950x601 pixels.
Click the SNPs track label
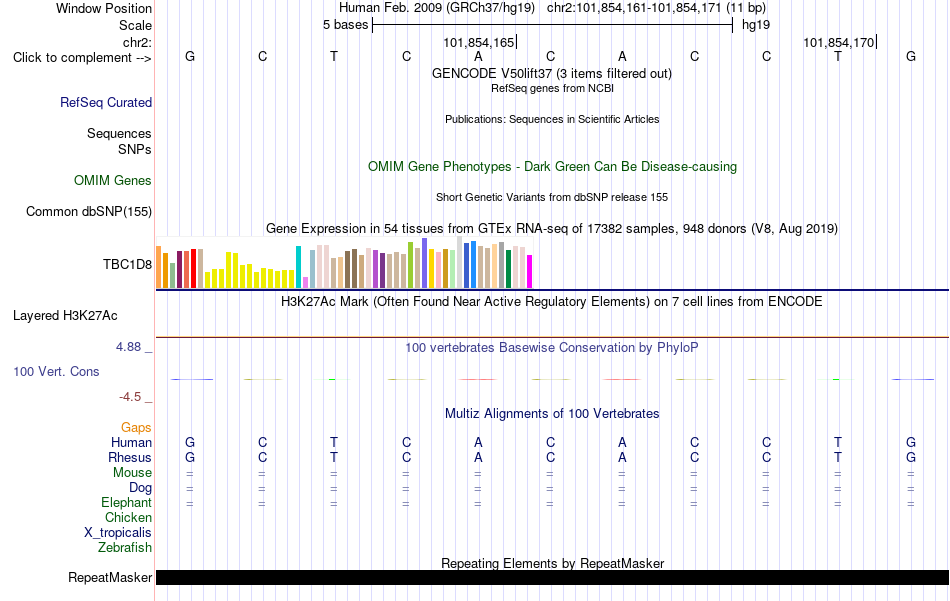coord(135,149)
